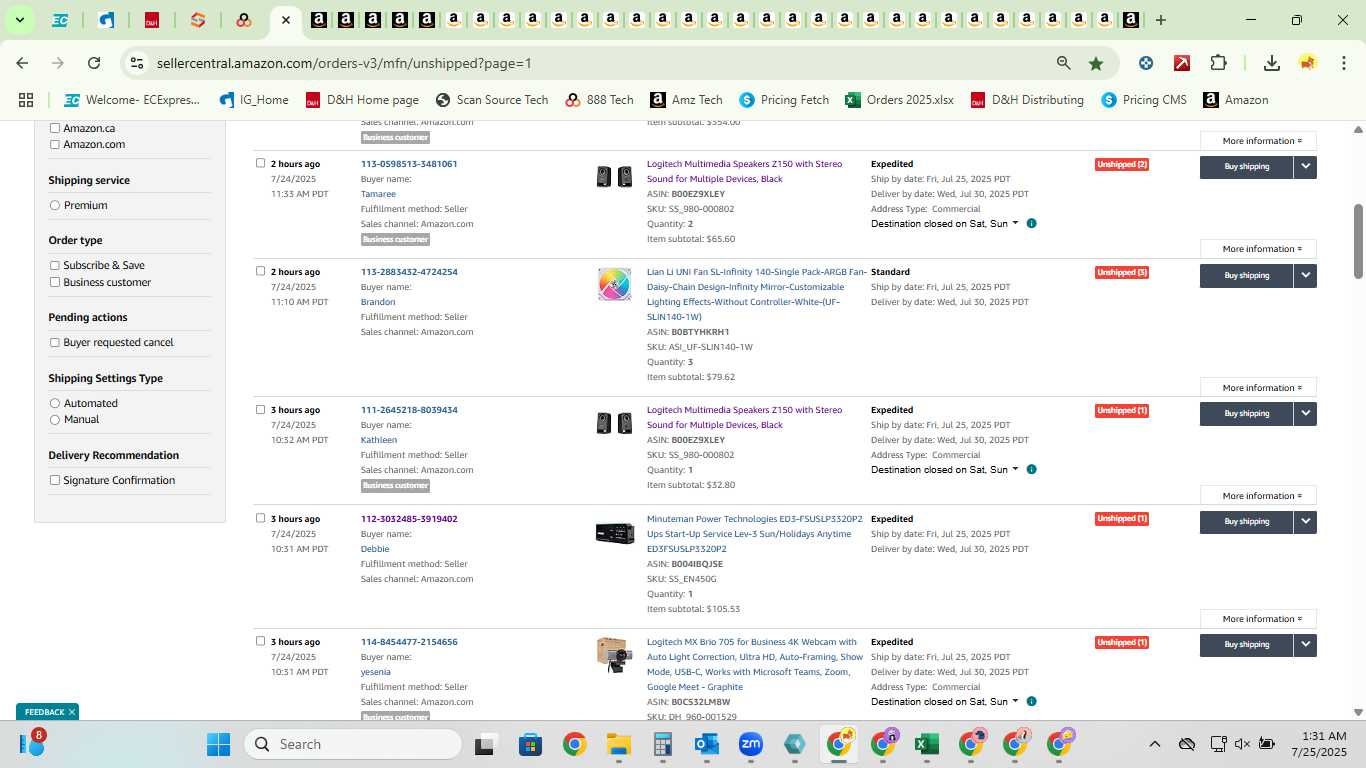The height and width of the screenshot is (768, 1366).
Task: Open the Pricing Fetch bookmark
Action: tap(784, 100)
